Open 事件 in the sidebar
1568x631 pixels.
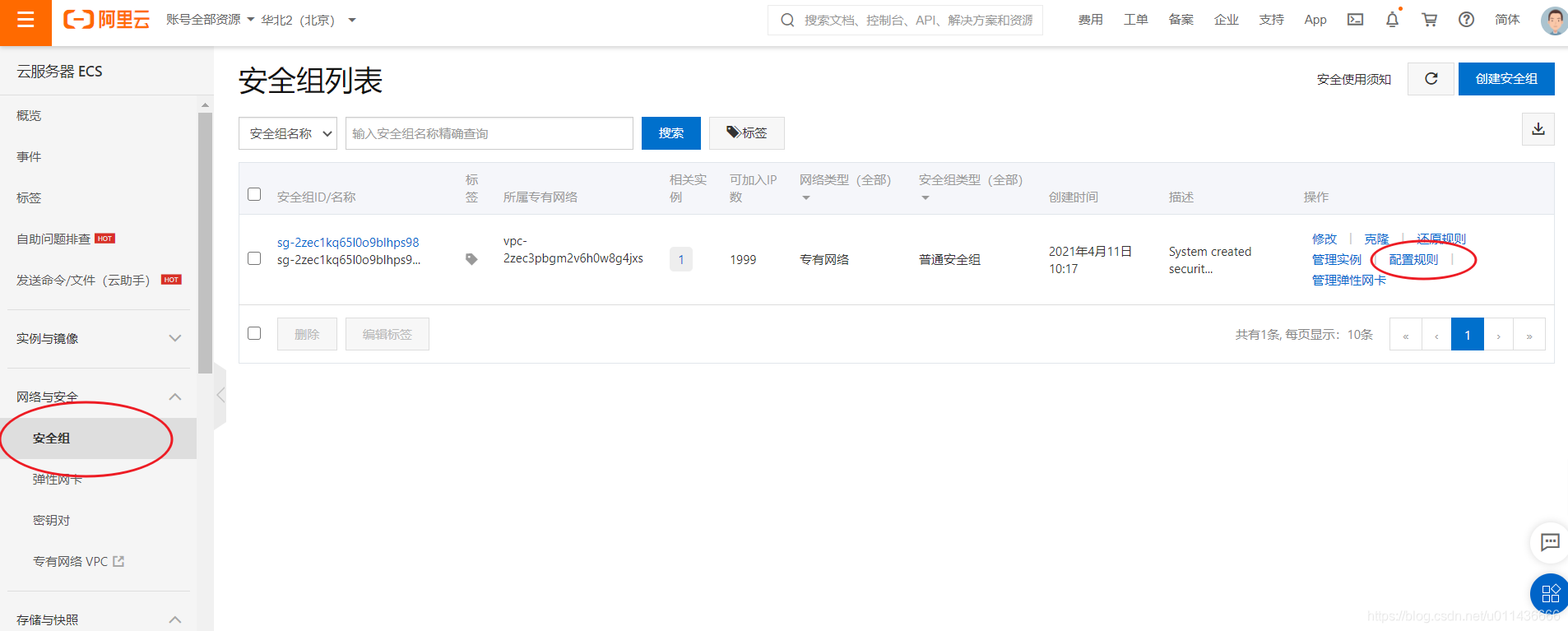coord(29,156)
